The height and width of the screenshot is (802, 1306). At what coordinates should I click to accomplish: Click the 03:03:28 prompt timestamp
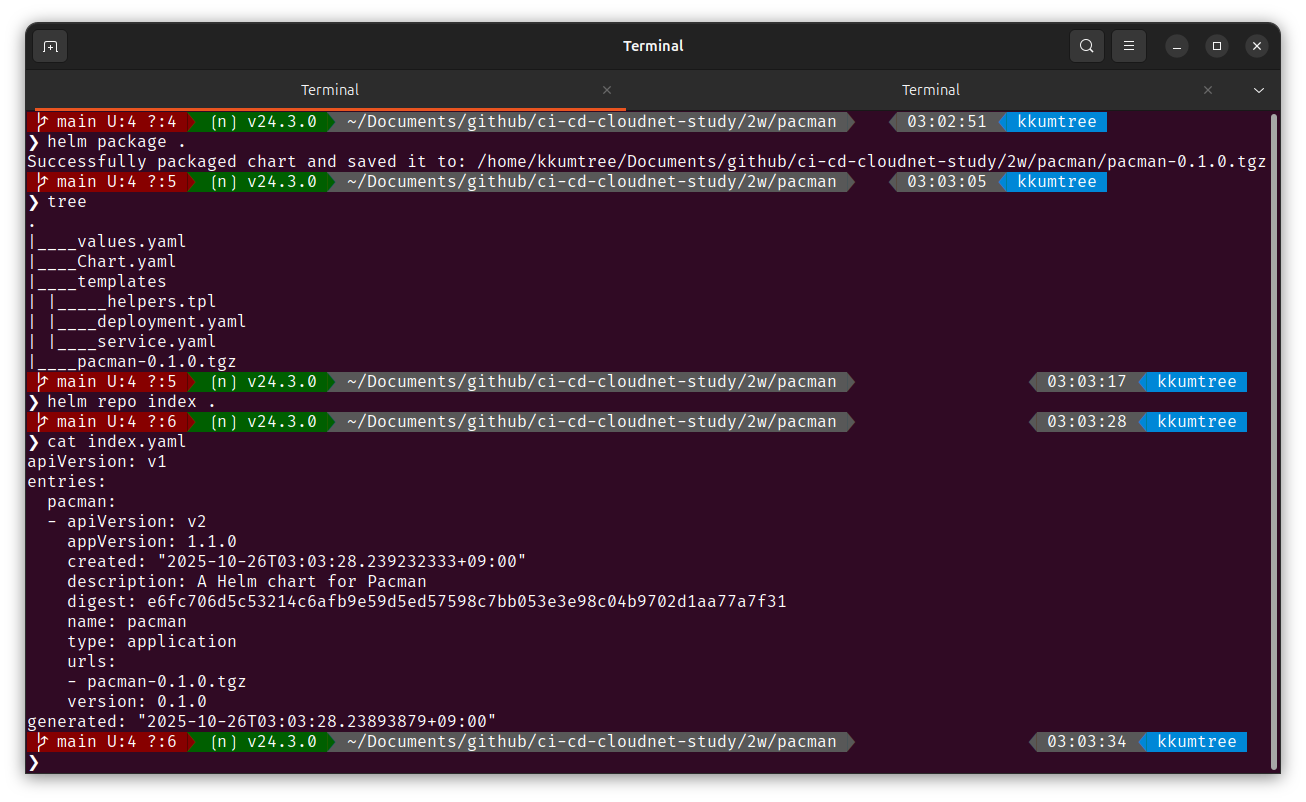pyautogui.click(x=1086, y=422)
